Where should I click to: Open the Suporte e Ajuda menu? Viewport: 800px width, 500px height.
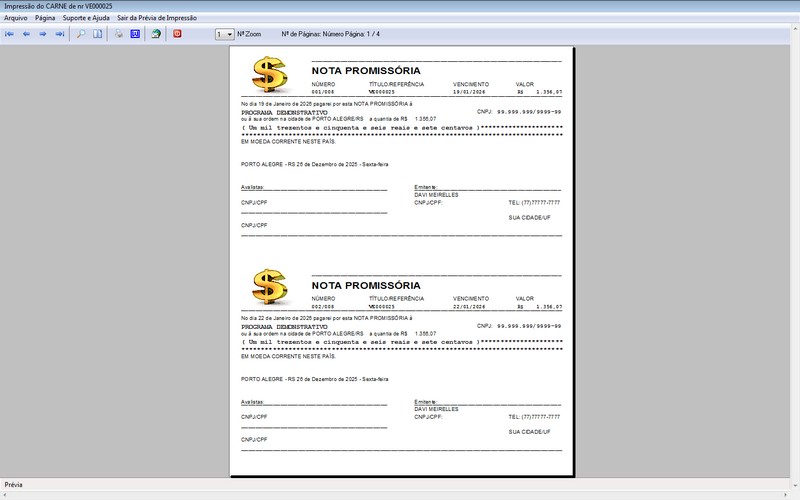[x=86, y=18]
